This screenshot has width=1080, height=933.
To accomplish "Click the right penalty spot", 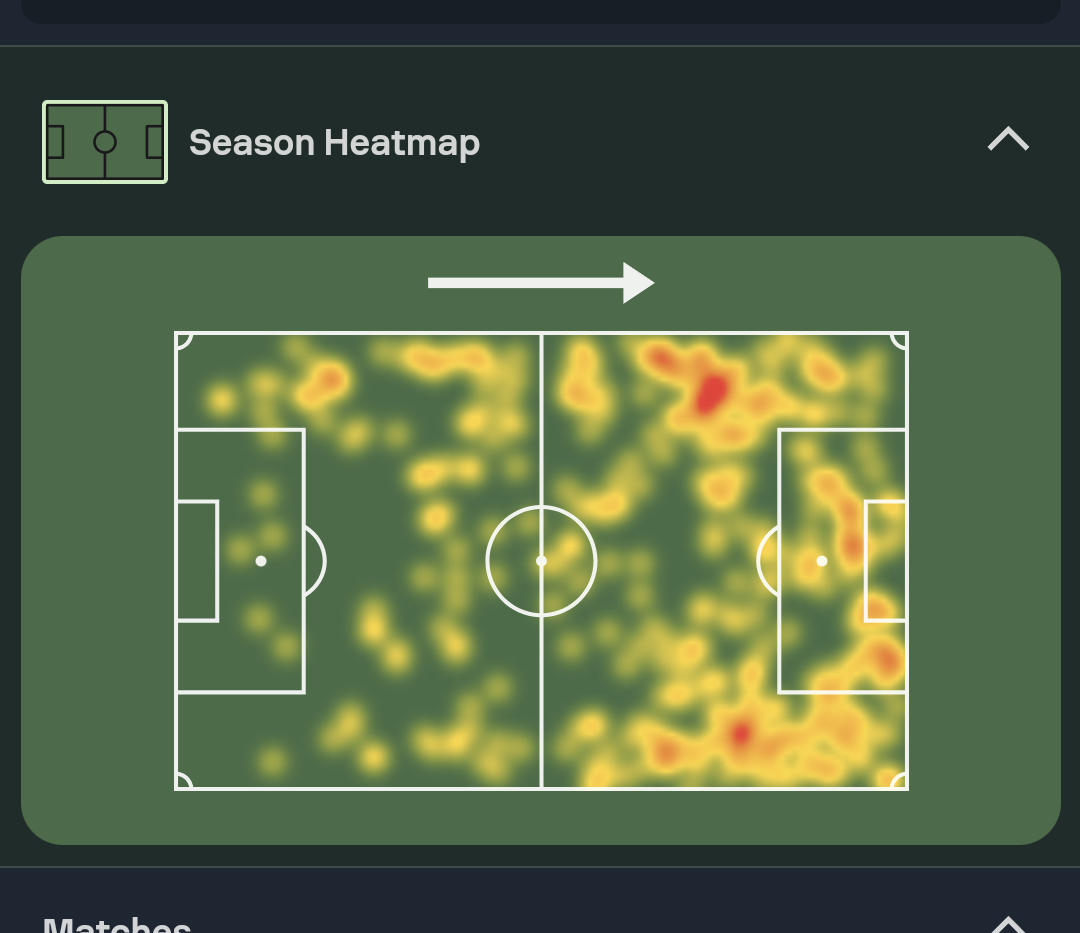I will pos(822,561).
